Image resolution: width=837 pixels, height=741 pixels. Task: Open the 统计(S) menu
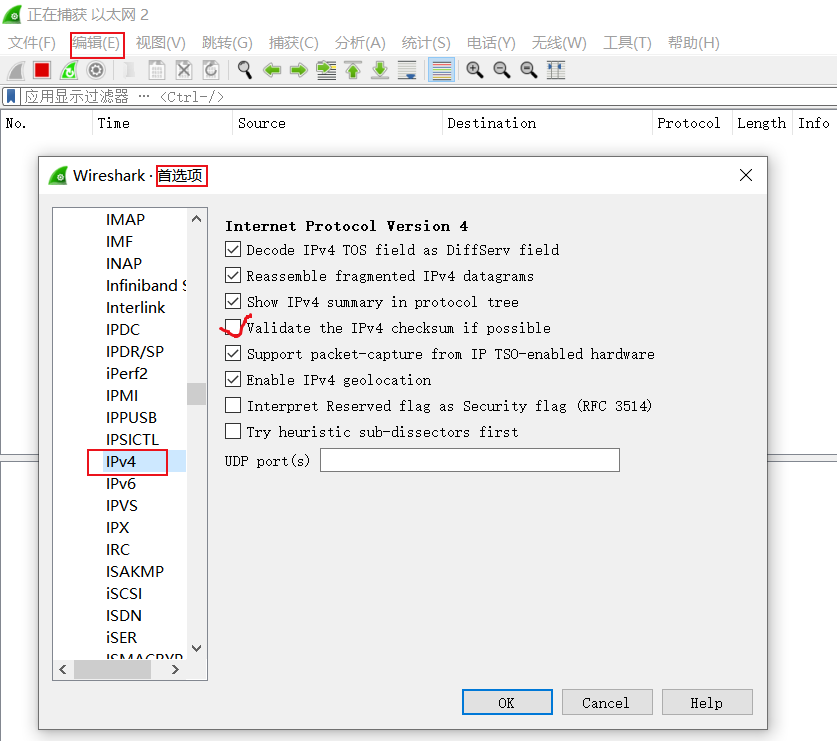[x=426, y=43]
